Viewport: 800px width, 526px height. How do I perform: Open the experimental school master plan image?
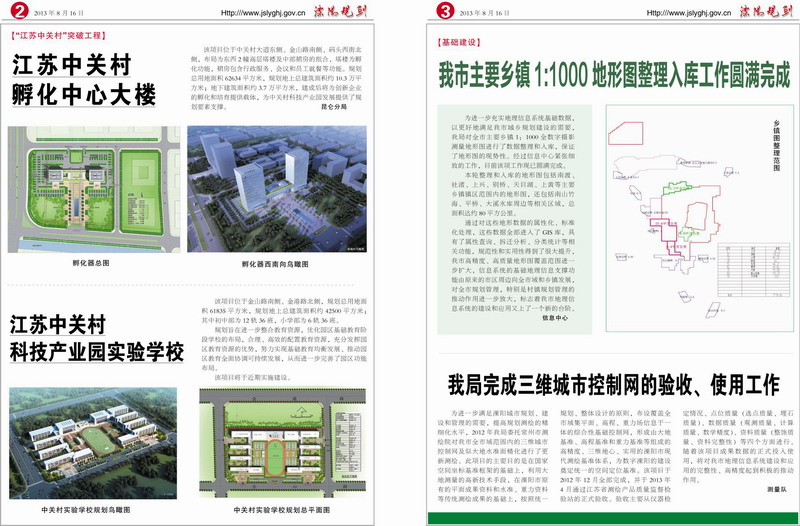pos(283,443)
